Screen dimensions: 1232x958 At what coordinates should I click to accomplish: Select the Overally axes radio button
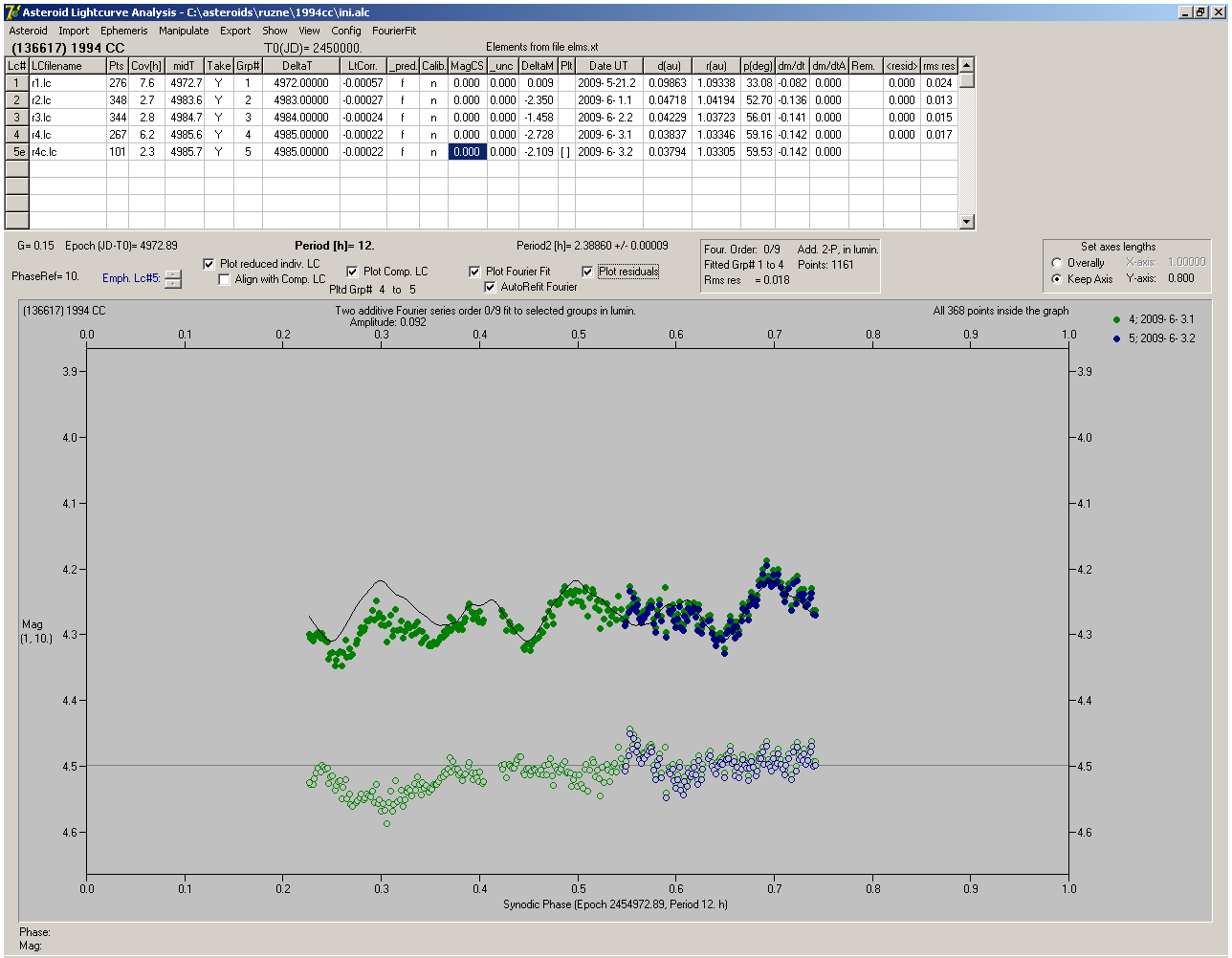[1057, 263]
